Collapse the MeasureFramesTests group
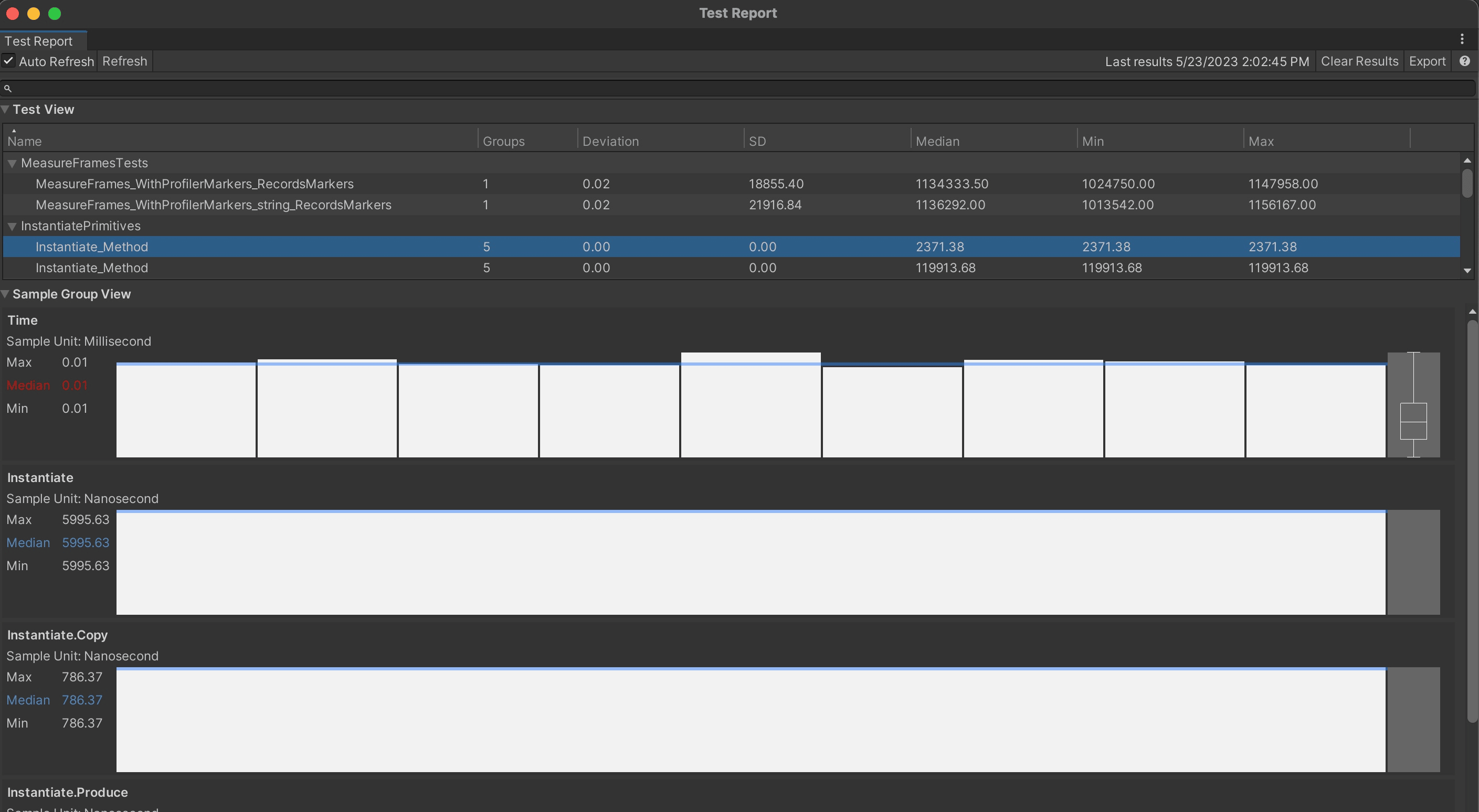Screen dimensions: 1479x812 tap(12, 163)
